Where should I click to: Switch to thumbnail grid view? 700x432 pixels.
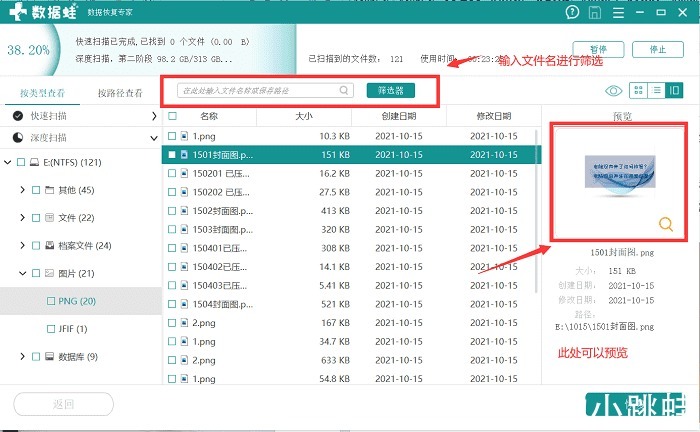click(x=638, y=90)
